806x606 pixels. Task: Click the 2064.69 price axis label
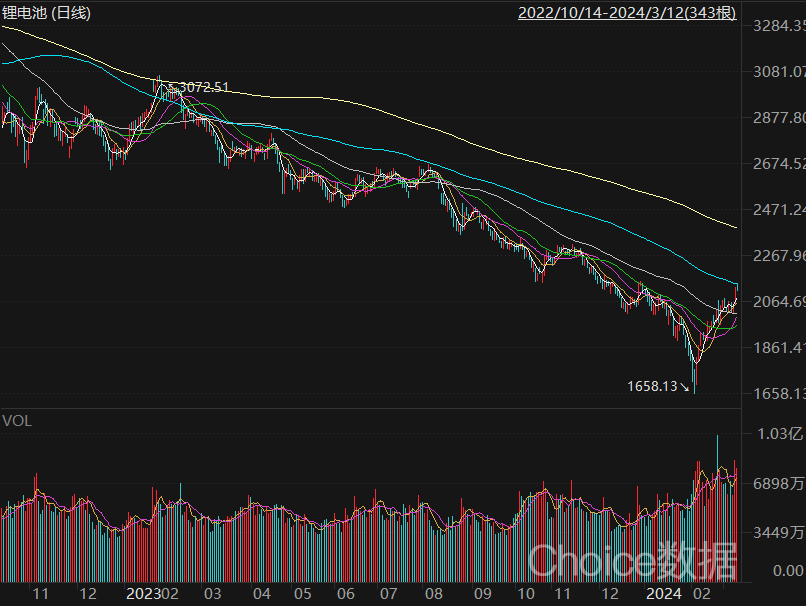[778, 302]
